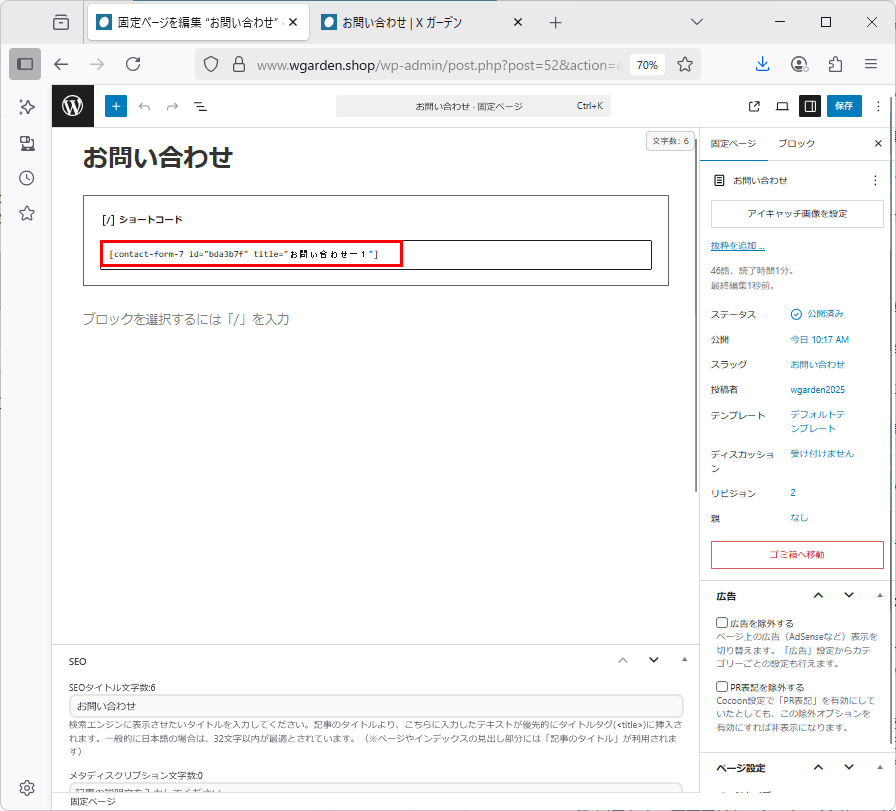
Task: Click the ゴミ箱へ移動 button
Action: coord(797,554)
